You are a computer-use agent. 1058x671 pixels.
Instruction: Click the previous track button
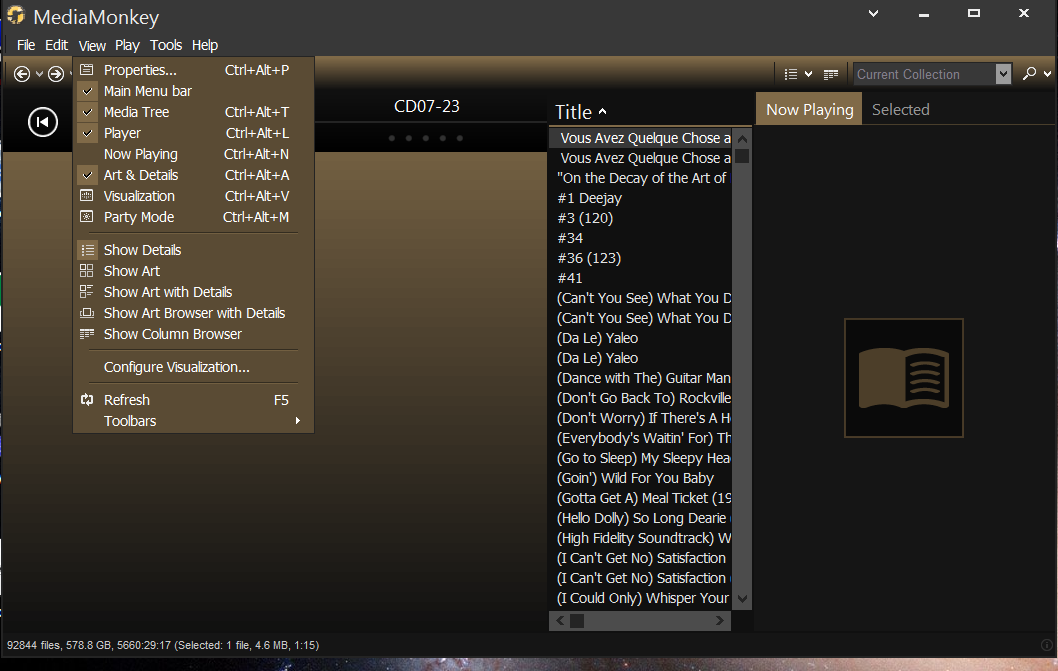coord(42,122)
